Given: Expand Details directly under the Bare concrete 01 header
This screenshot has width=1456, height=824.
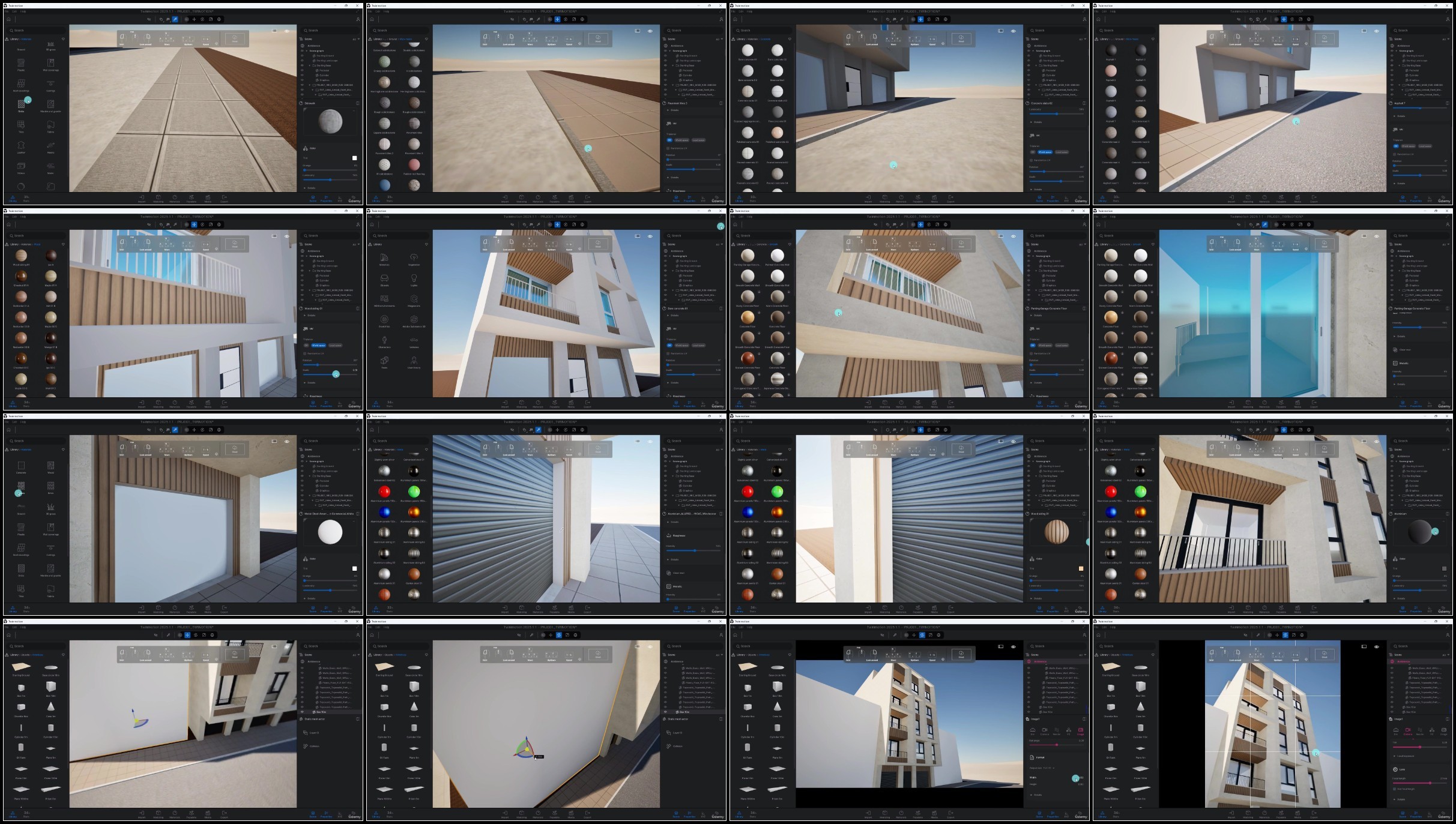Looking at the screenshot, I should coord(674,315).
